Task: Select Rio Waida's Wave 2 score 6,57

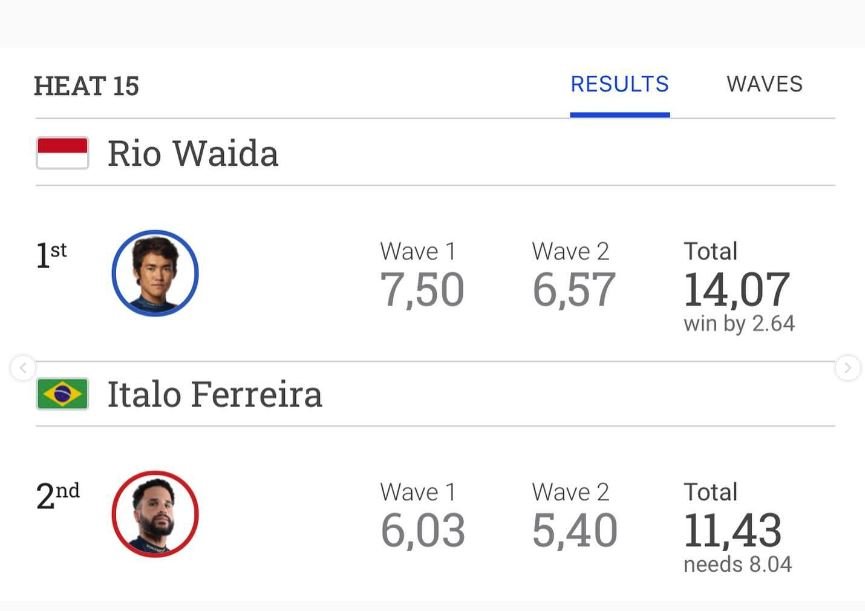Action: tap(574, 290)
